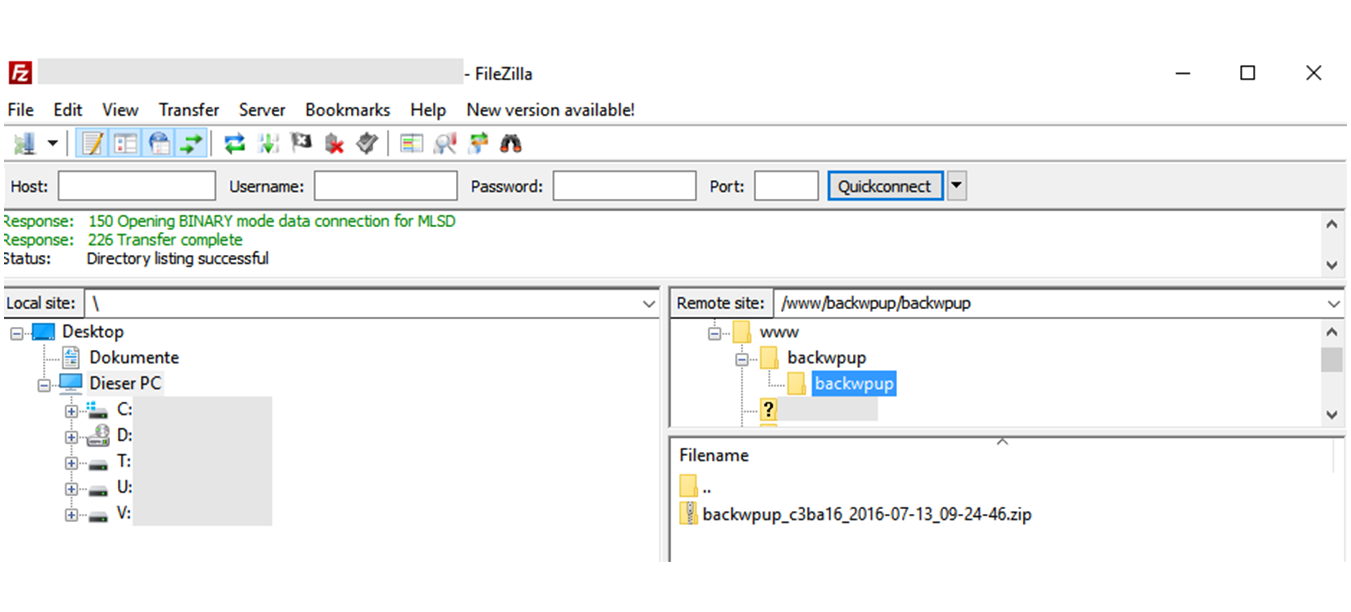Screen dimensions: 1351x612
Task: Toggle synchronized browsing
Action: [x=477, y=143]
